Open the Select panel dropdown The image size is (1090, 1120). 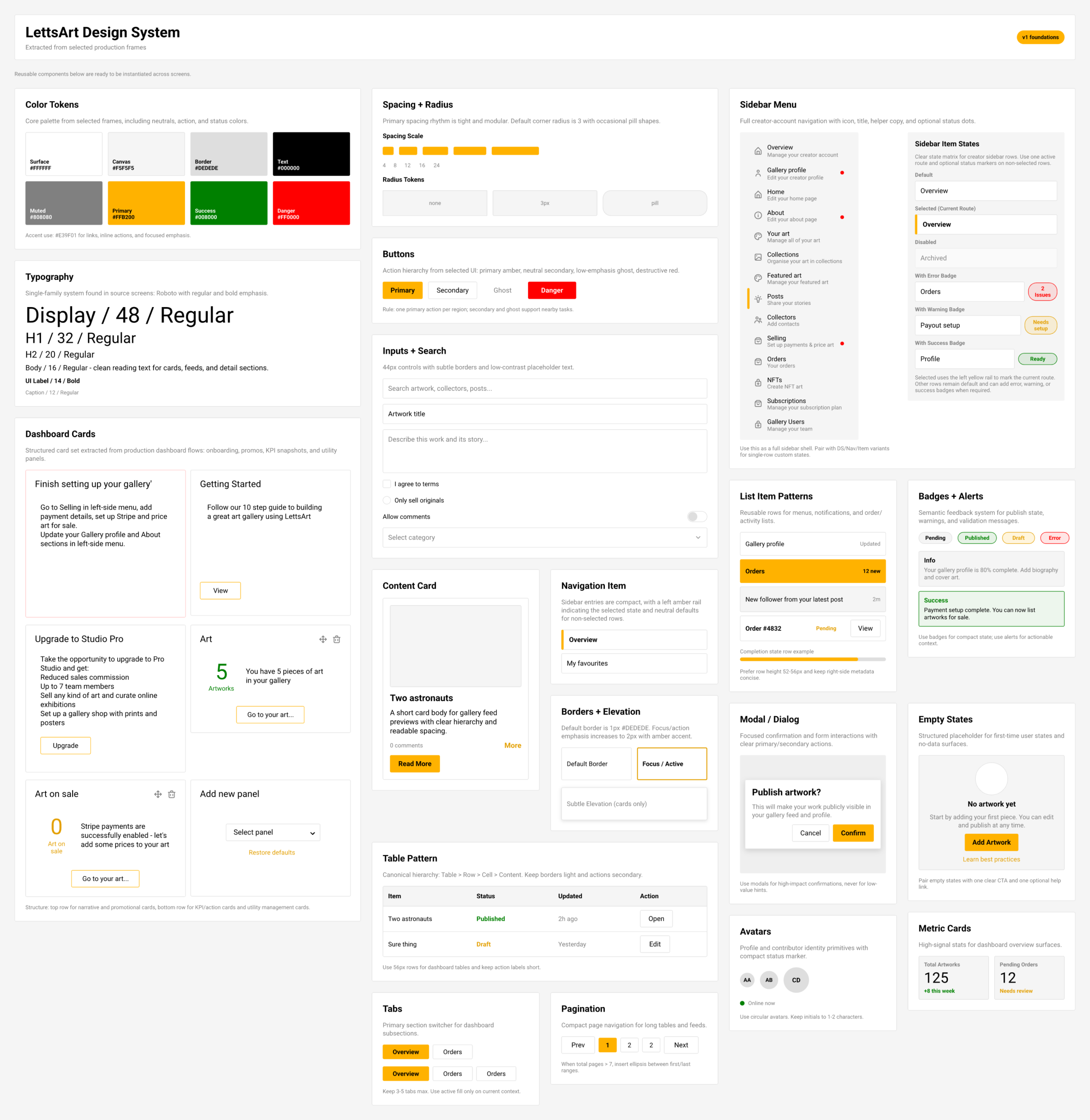(272, 832)
